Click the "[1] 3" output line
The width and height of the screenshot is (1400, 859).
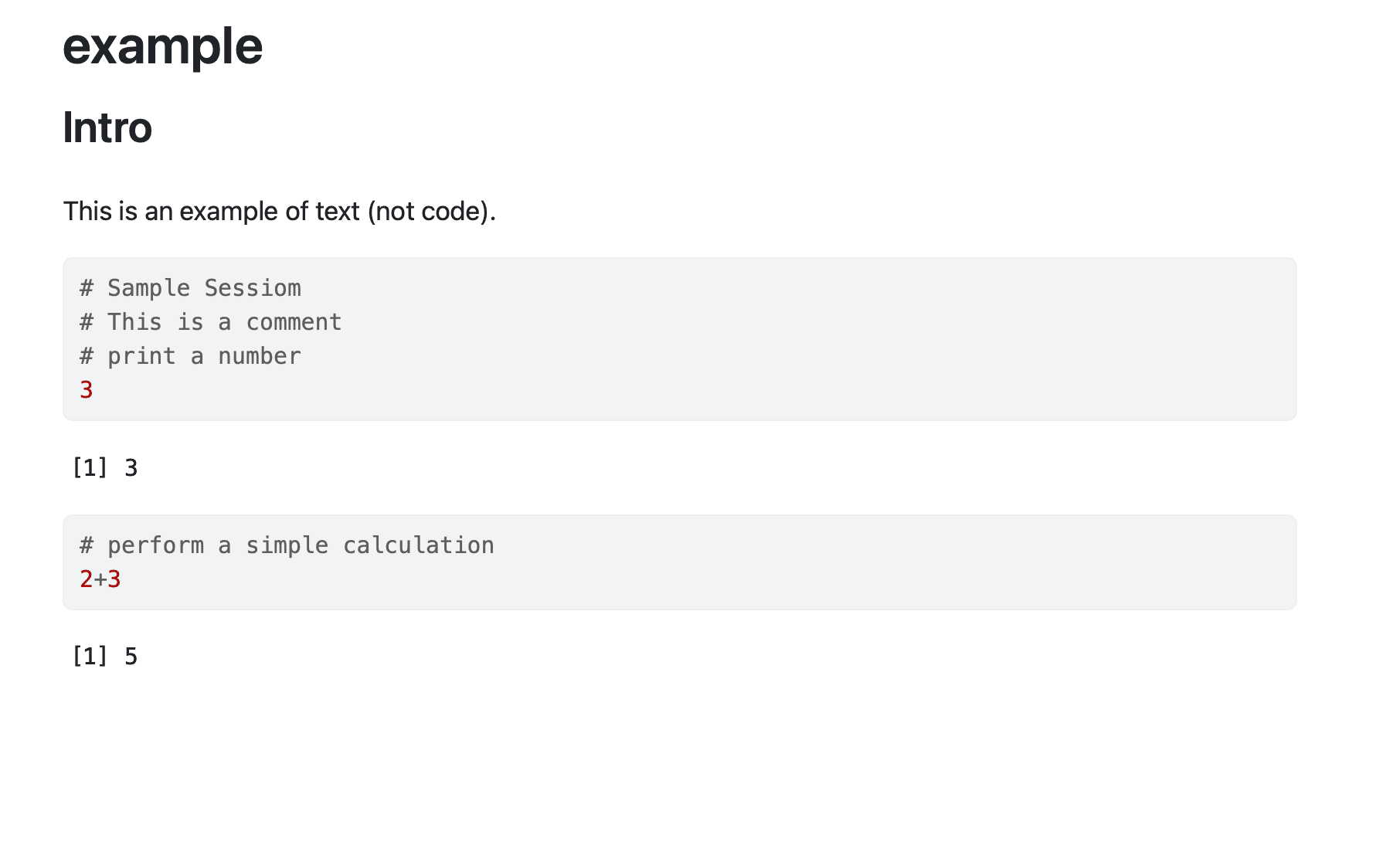[x=104, y=468]
